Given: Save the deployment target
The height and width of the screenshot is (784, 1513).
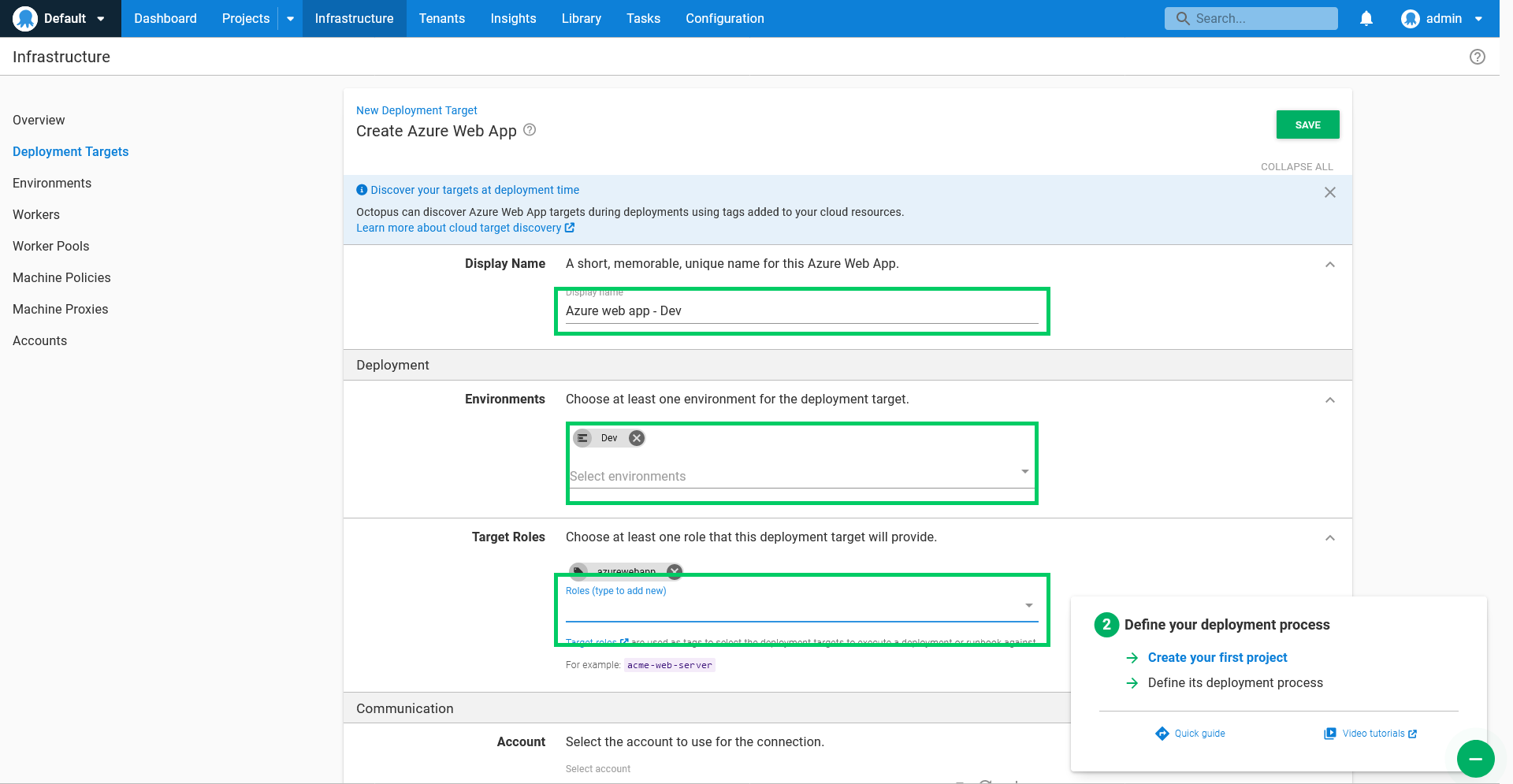Looking at the screenshot, I should (x=1307, y=124).
